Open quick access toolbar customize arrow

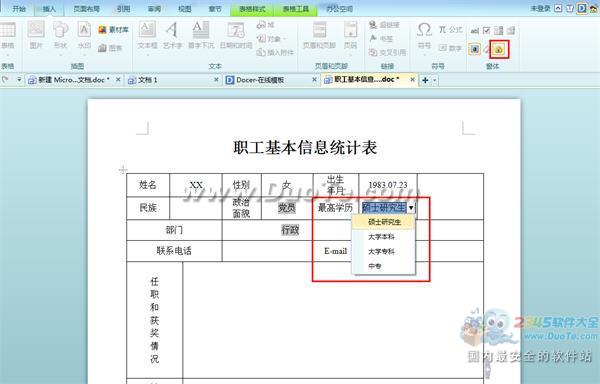pos(19,80)
